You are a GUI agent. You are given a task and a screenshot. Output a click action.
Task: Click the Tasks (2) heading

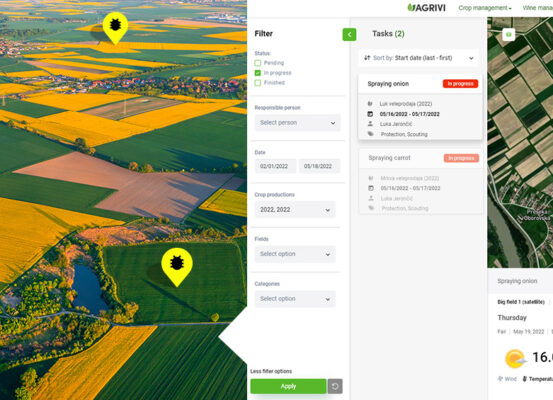click(x=388, y=34)
